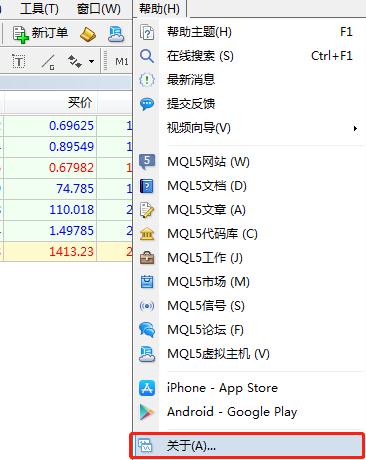Select the text label T tool
Viewport: 366px width, 460px height.
point(19,62)
